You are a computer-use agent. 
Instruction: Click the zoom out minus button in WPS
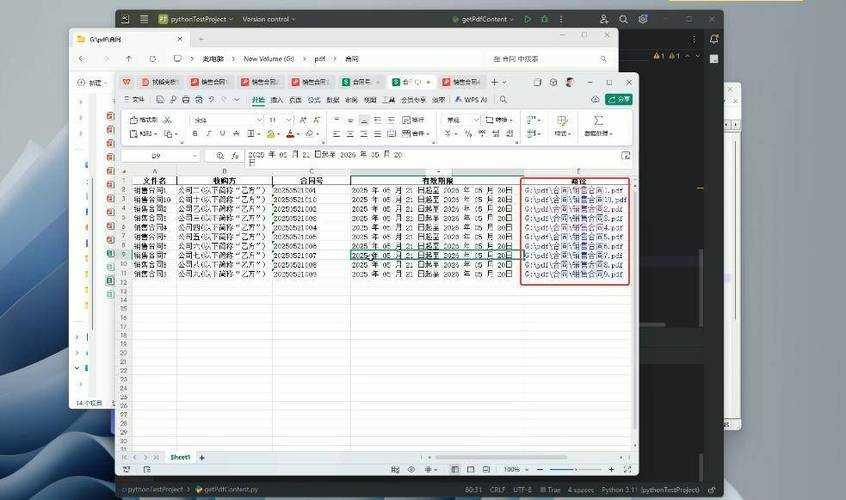coord(540,470)
